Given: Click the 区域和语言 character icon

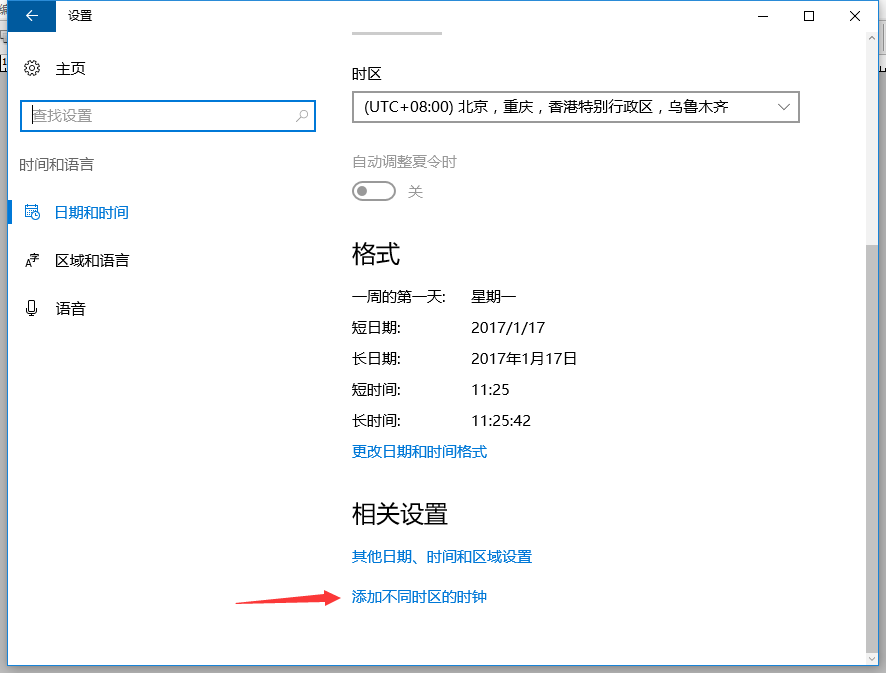Looking at the screenshot, I should point(32,260).
